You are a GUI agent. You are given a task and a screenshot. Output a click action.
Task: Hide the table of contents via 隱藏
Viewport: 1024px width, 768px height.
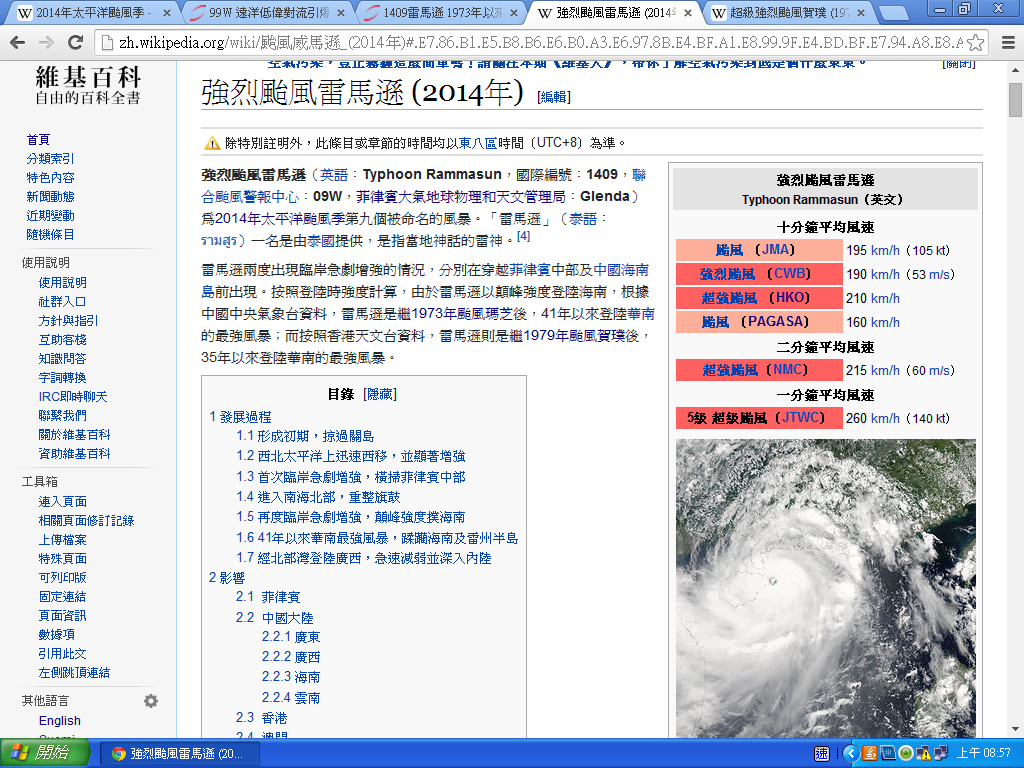379,394
